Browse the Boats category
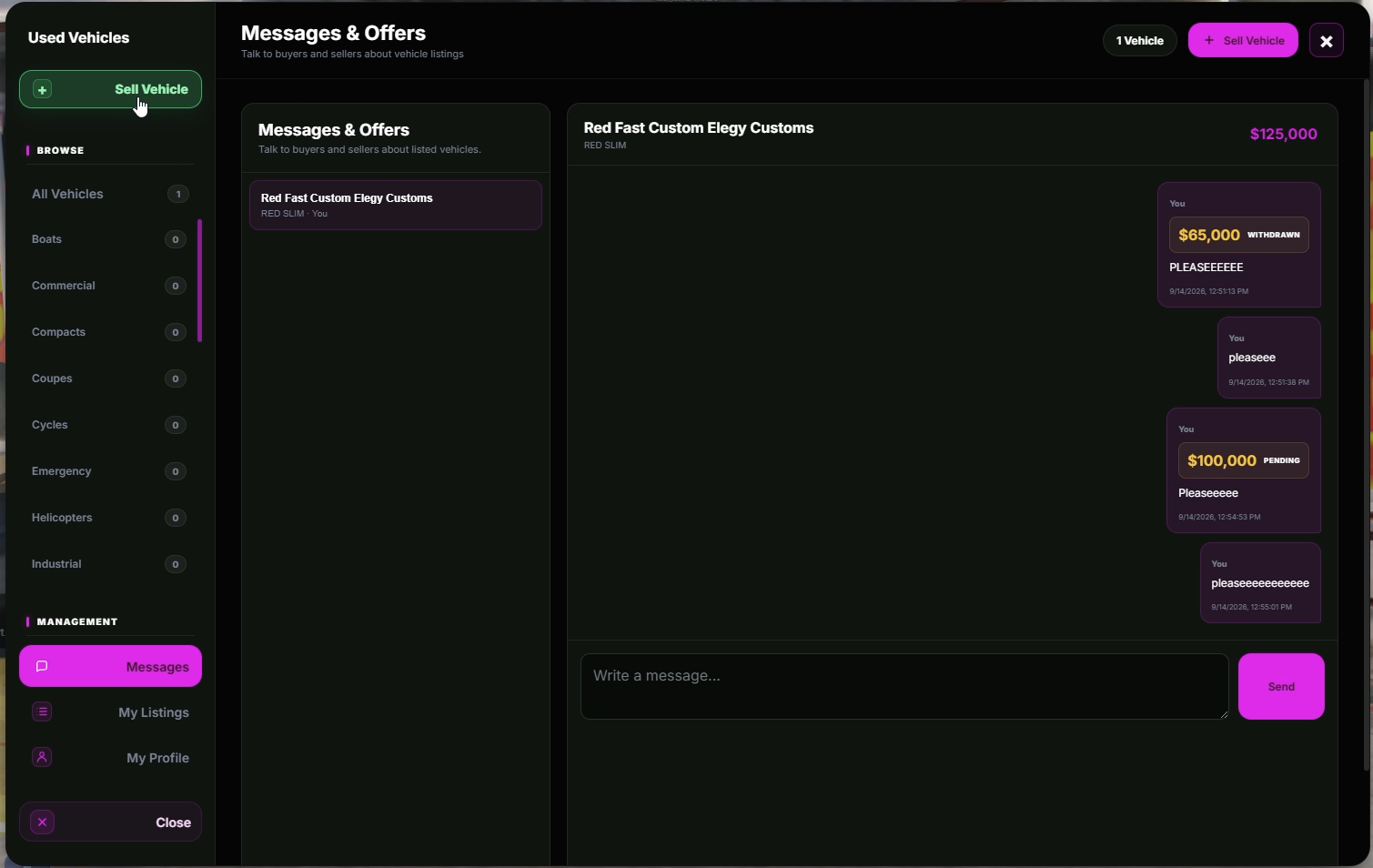The height and width of the screenshot is (868, 1373). click(107, 239)
